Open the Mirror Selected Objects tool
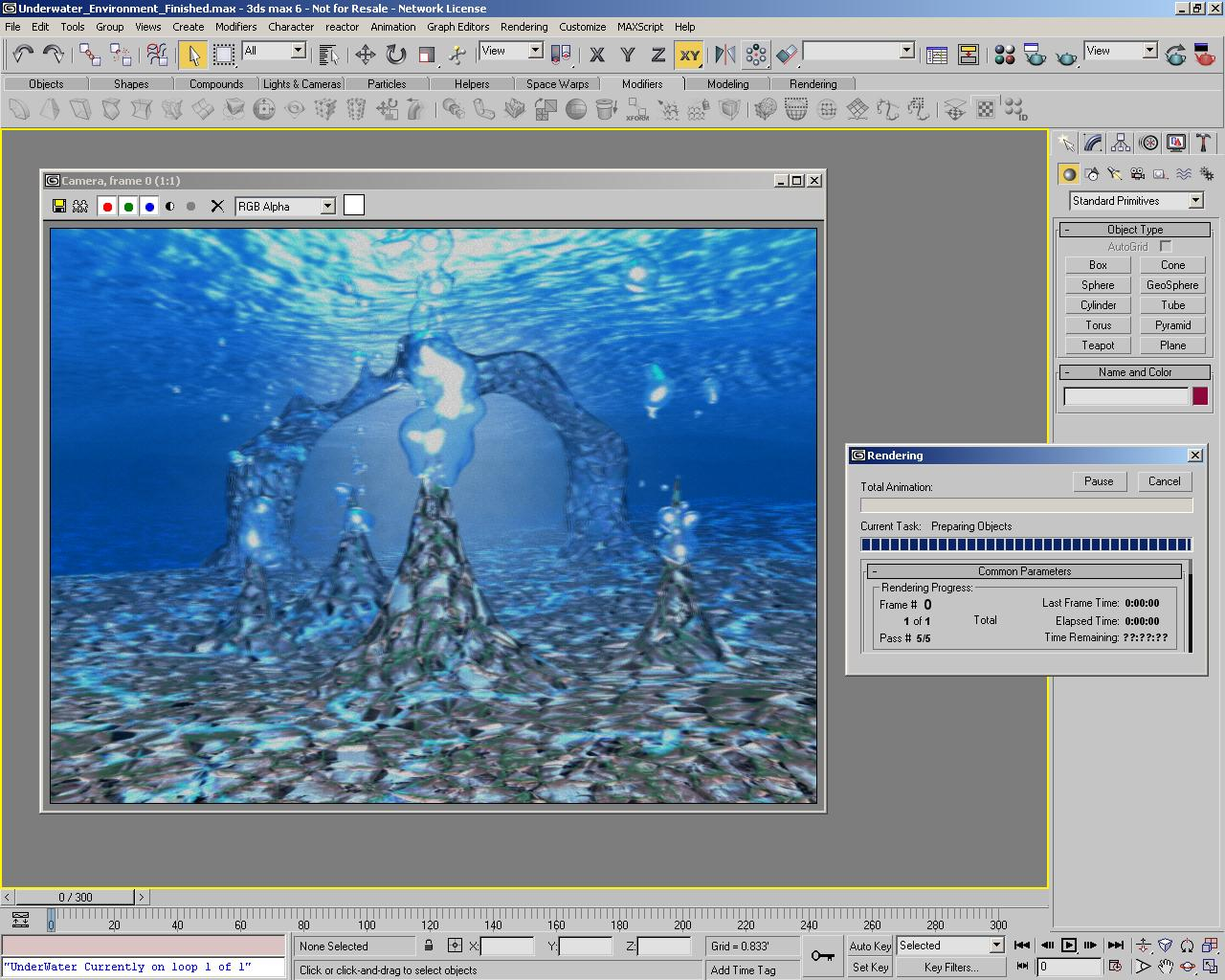 click(725, 56)
